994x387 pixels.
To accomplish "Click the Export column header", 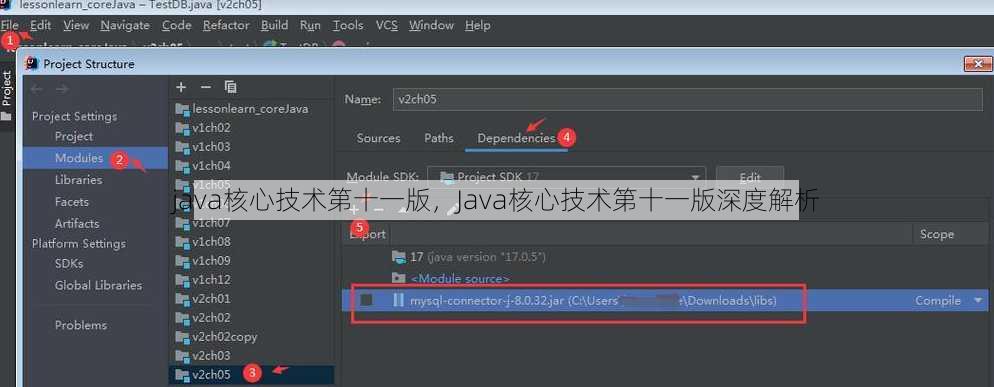I will point(367,234).
